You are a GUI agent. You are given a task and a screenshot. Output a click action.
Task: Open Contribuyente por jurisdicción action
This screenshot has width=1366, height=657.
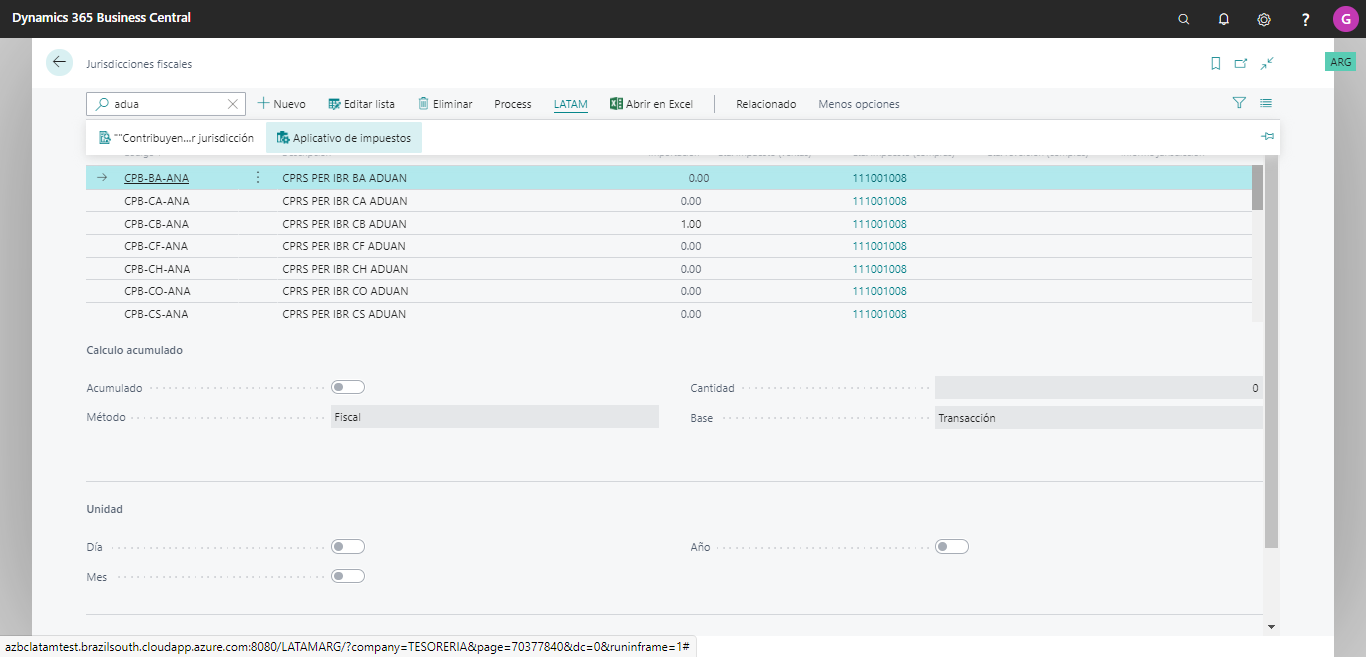[x=176, y=138]
